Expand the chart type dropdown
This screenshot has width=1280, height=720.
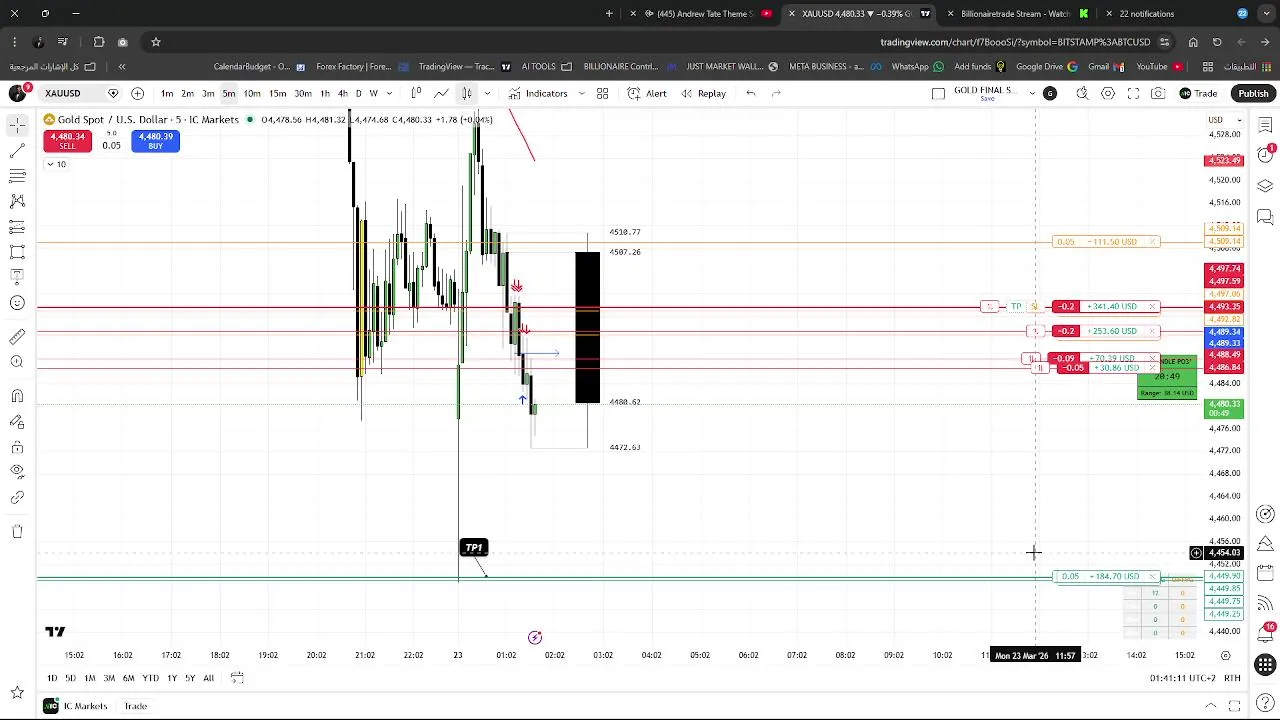(x=487, y=93)
